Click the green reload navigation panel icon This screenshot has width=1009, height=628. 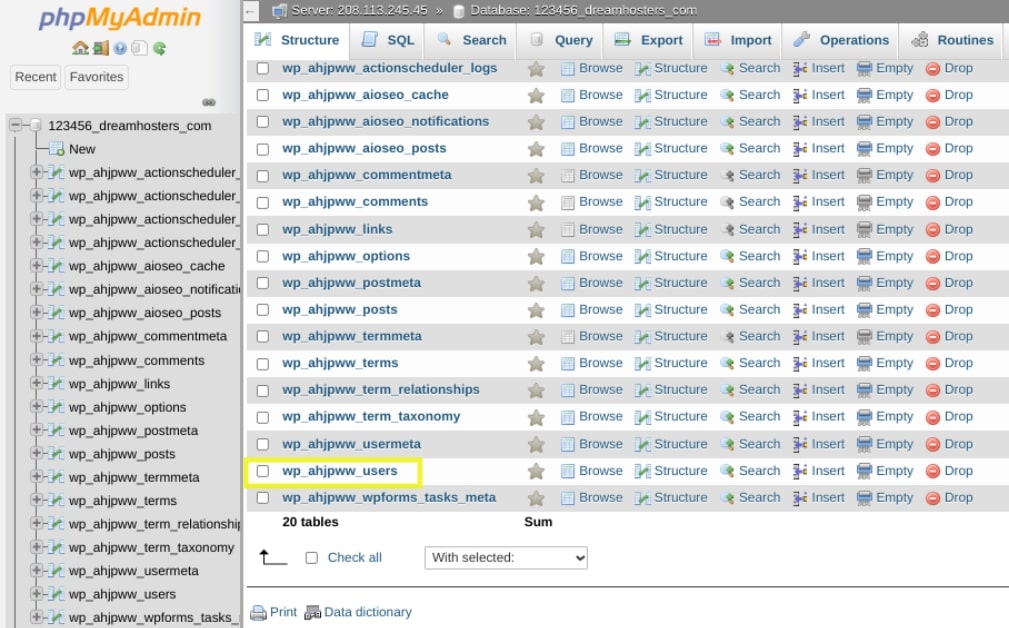coord(159,48)
